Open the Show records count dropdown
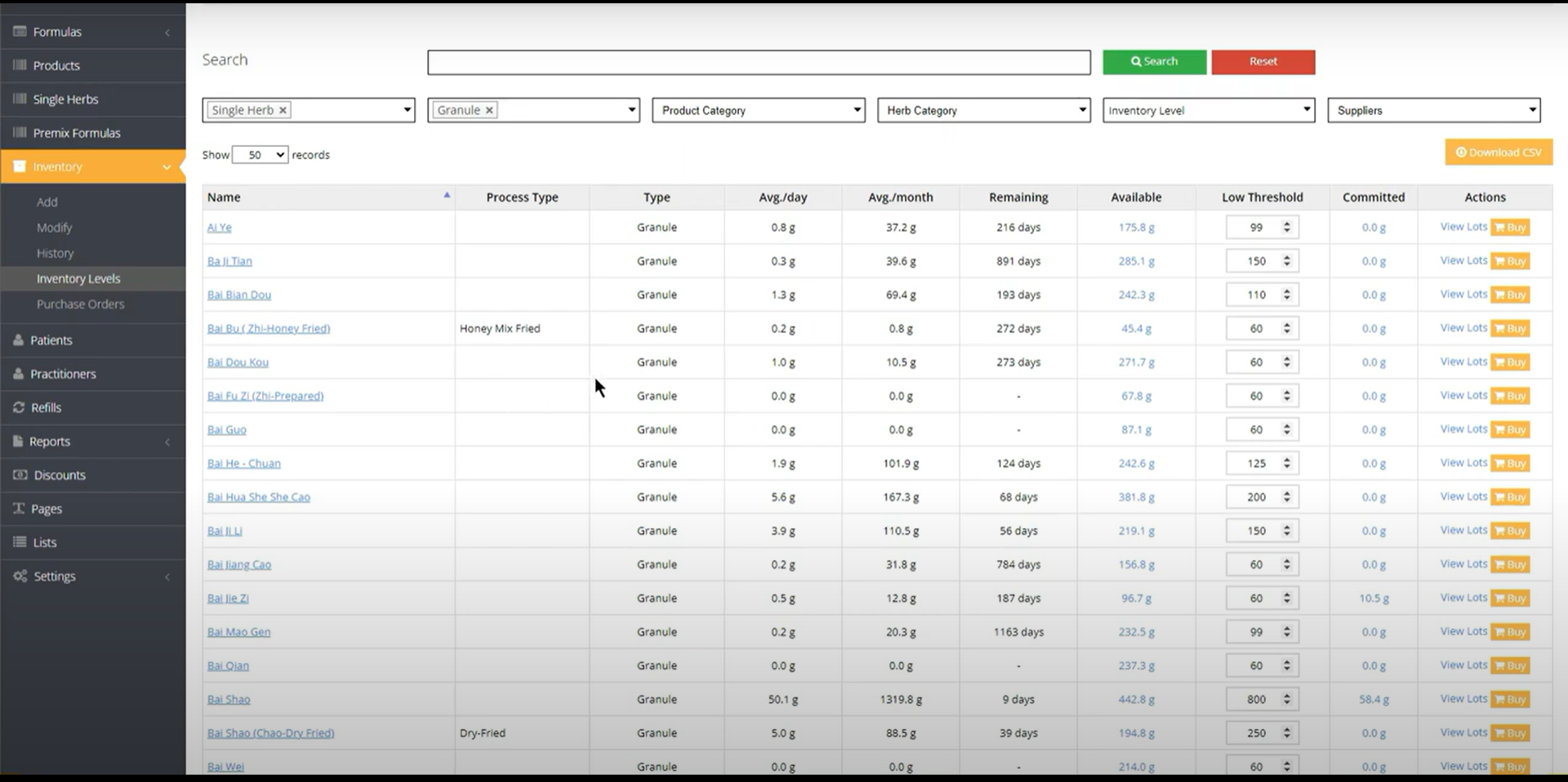Viewport: 1568px width, 782px height. pos(261,154)
